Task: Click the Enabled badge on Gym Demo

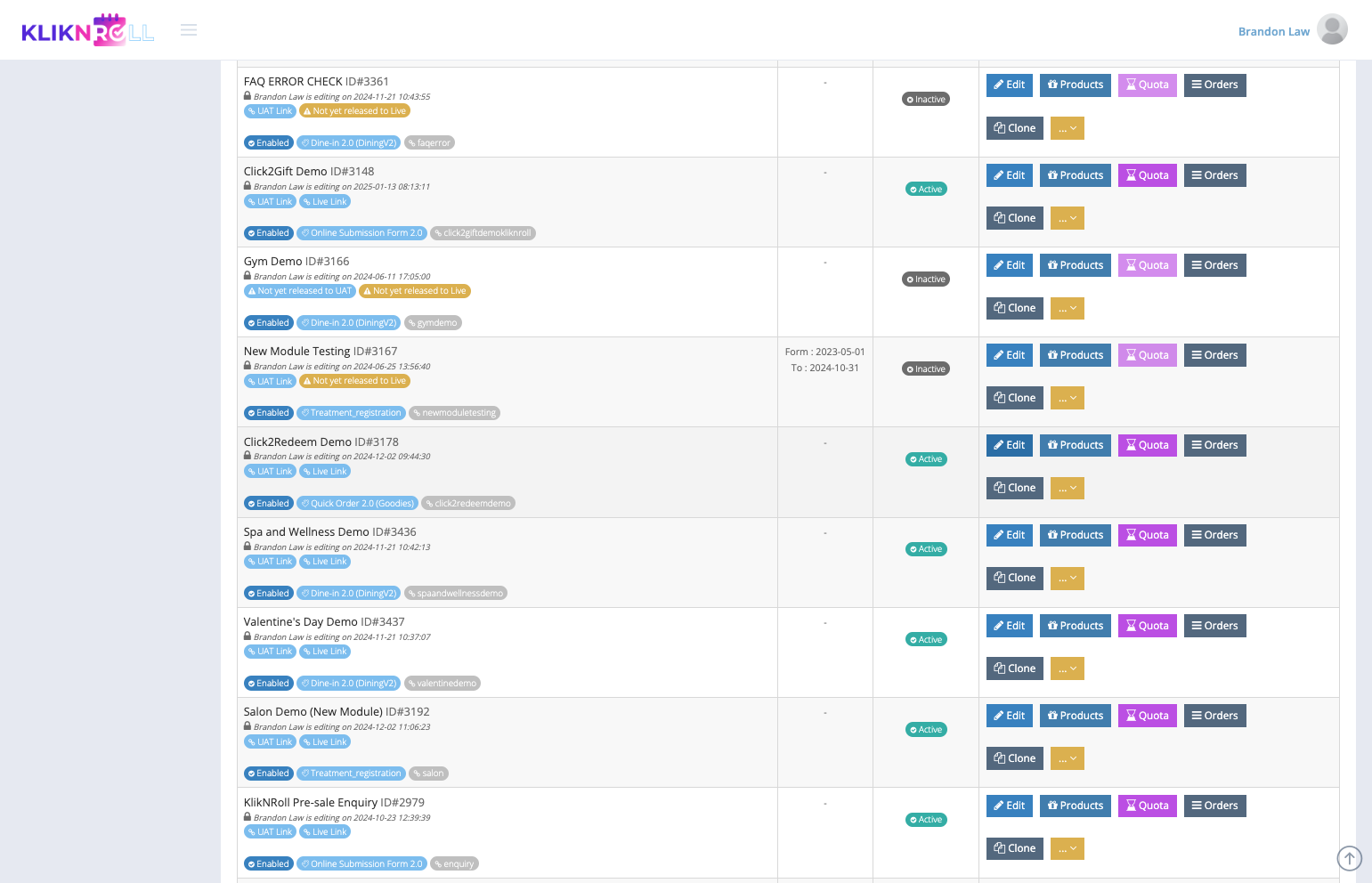Action: click(x=269, y=323)
